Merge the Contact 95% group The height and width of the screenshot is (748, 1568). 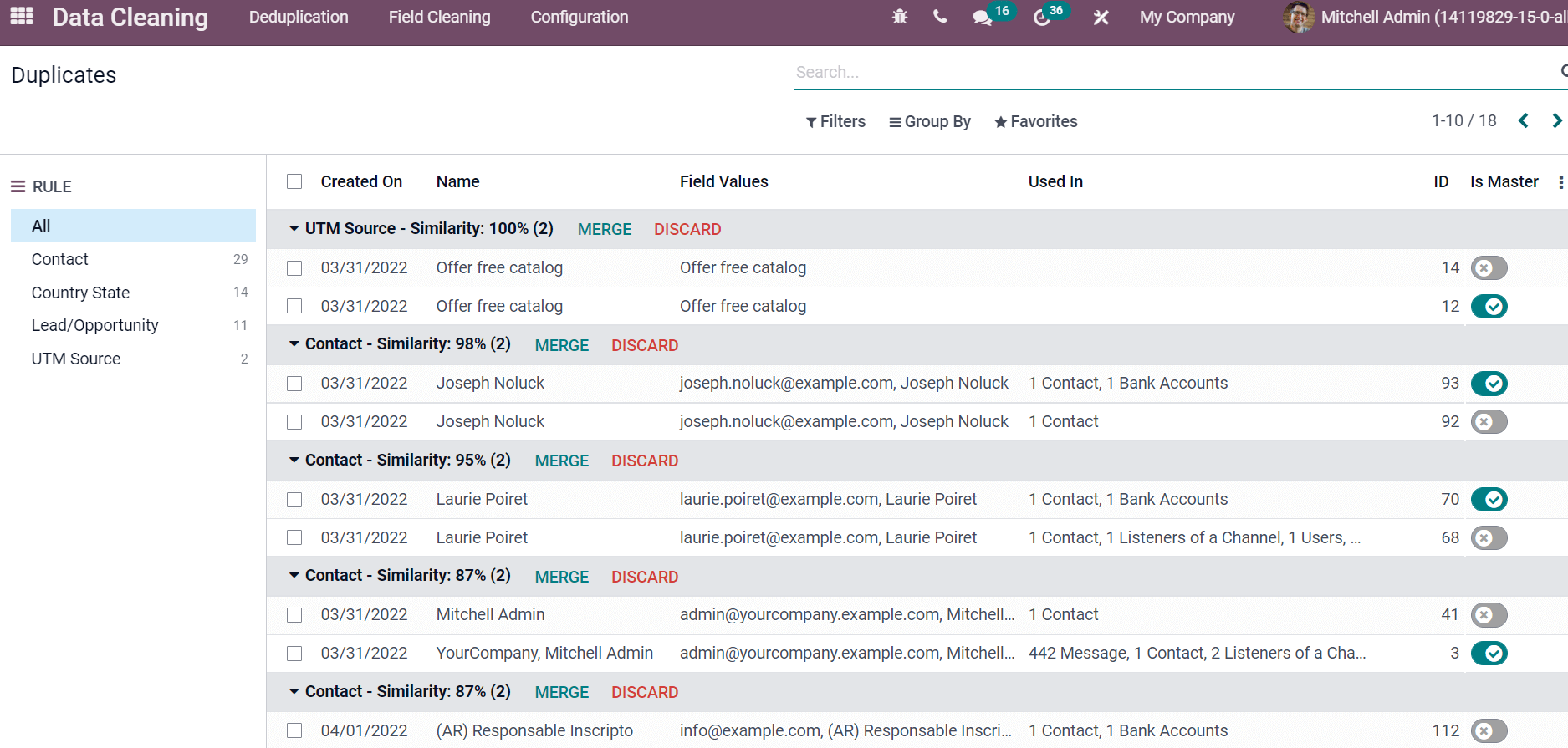[x=562, y=461]
